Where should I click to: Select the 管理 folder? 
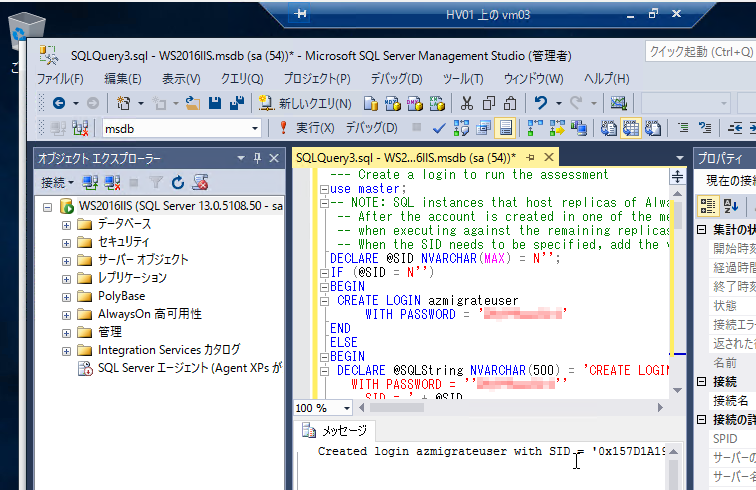110,332
